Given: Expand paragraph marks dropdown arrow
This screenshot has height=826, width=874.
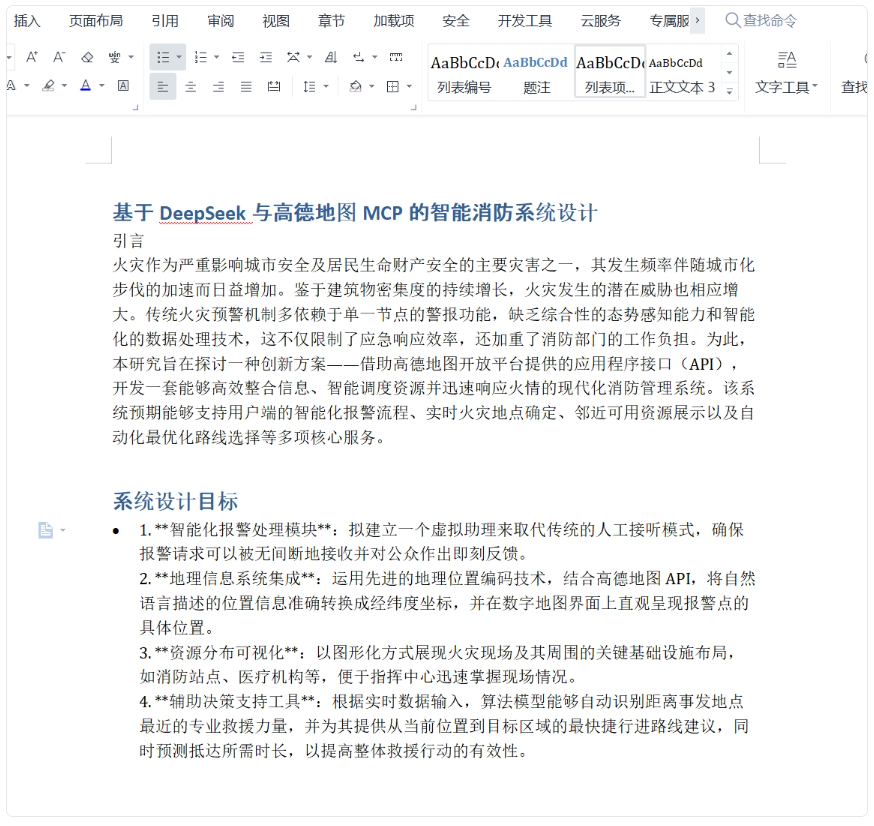Looking at the screenshot, I should click(x=375, y=57).
